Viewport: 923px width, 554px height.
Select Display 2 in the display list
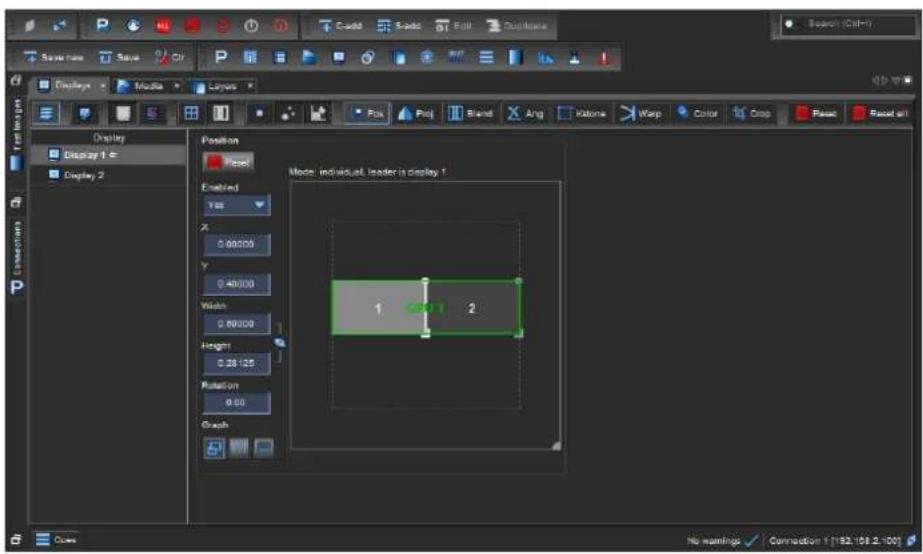pos(108,175)
